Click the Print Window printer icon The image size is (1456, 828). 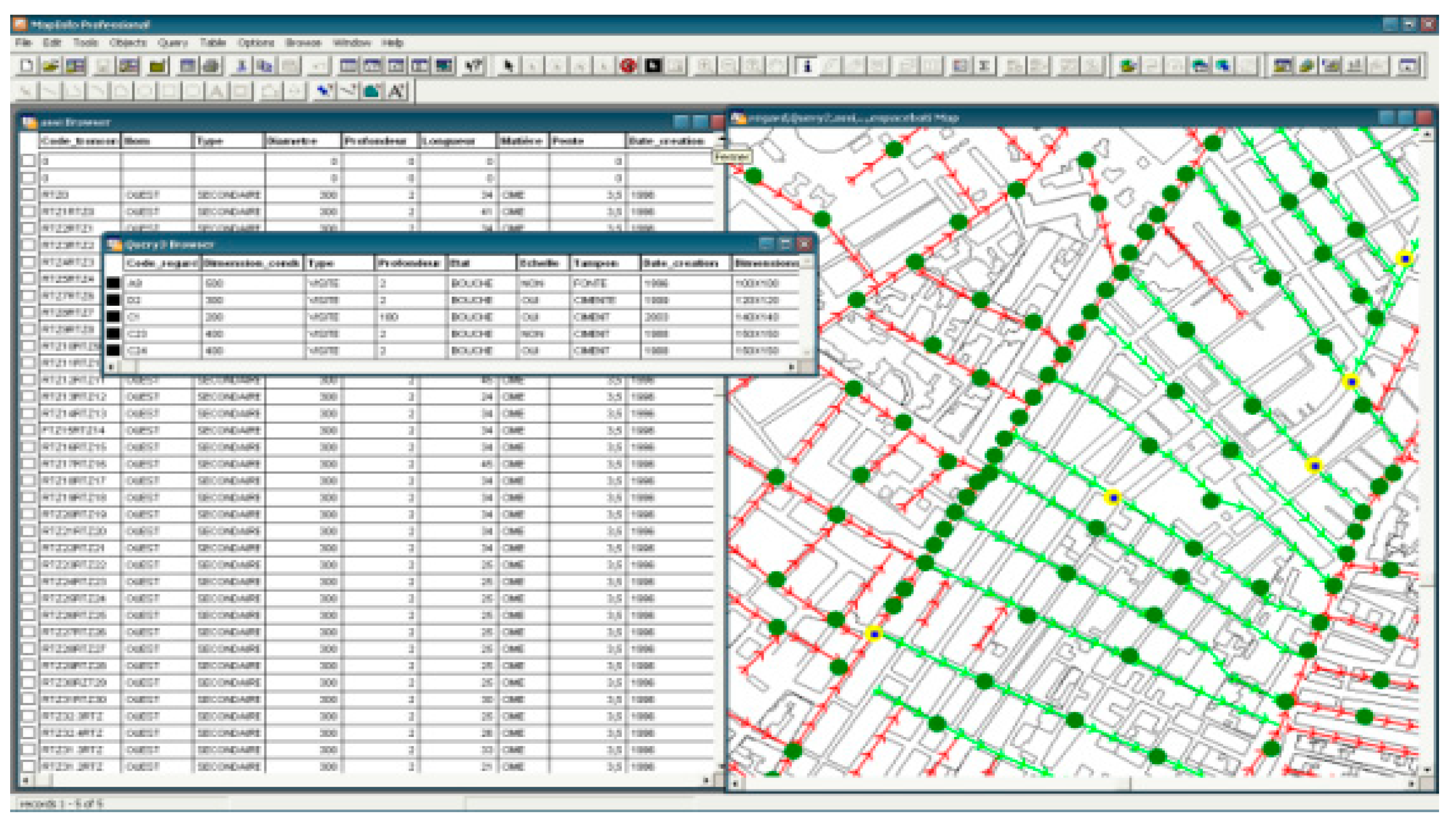point(211,66)
